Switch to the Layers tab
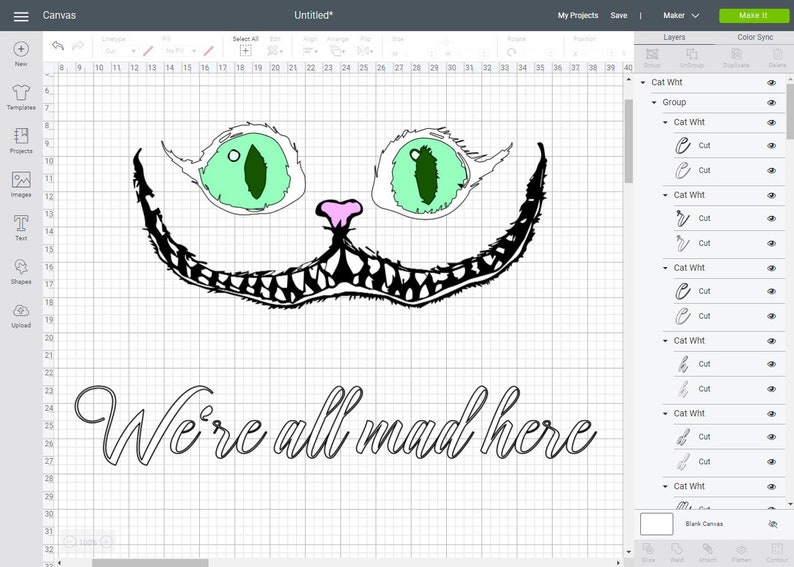Viewport: 794px width, 567px height. 674,37
